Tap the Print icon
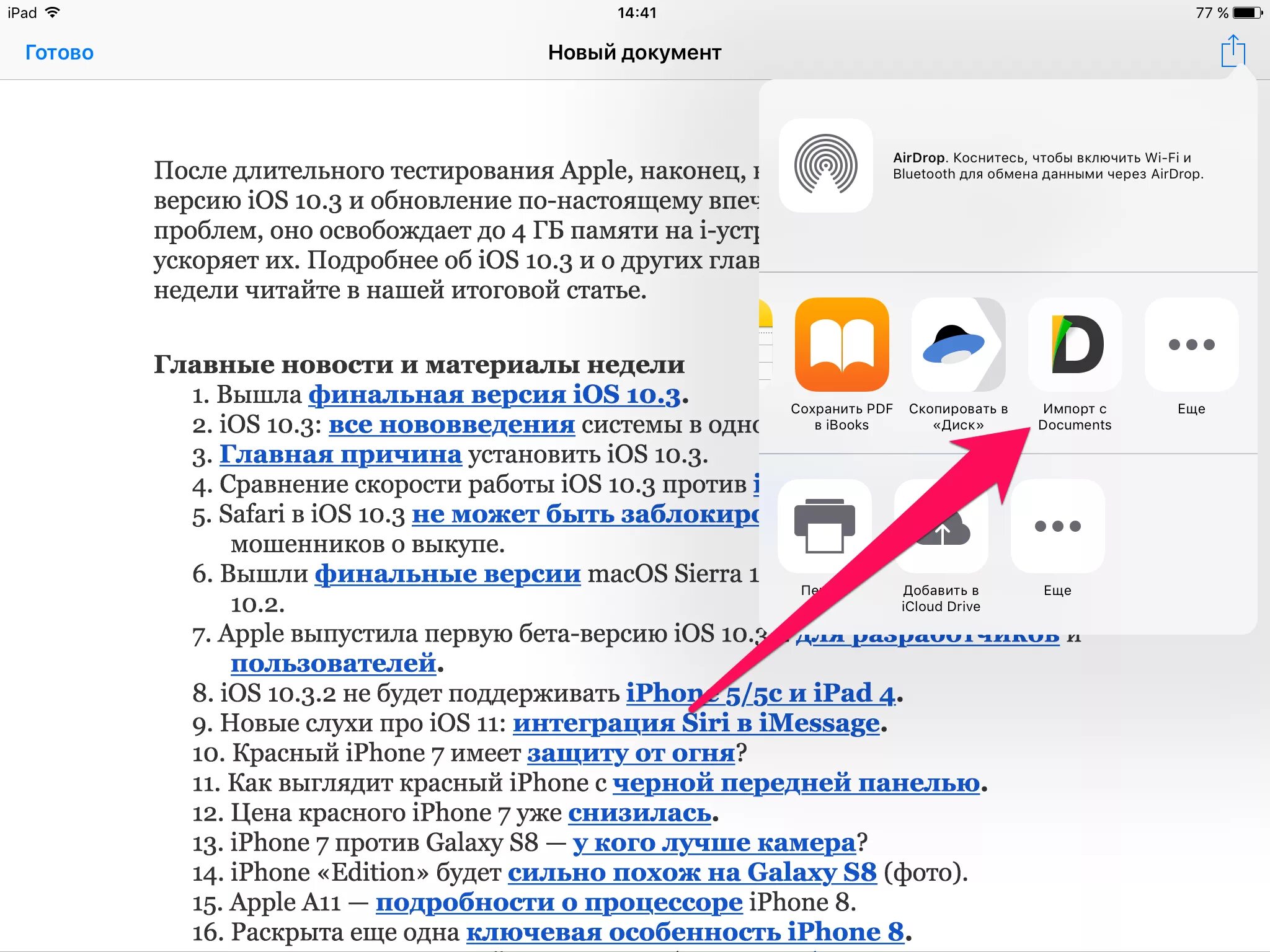Screen dimensions: 1270x952 click(x=825, y=526)
